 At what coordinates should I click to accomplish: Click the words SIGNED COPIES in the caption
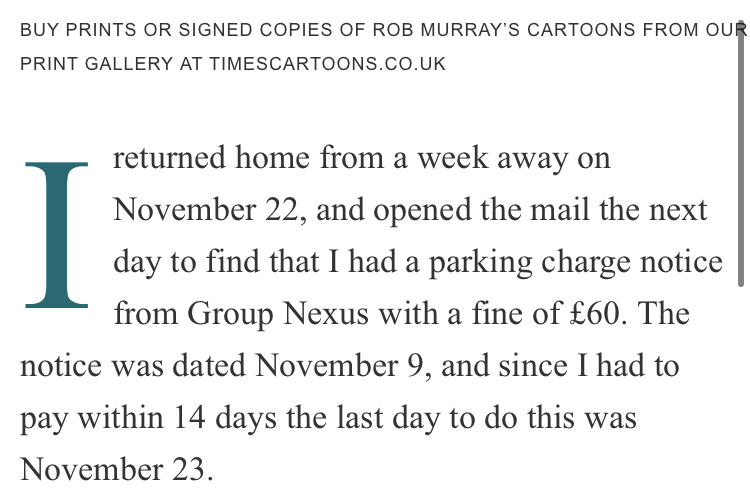(255, 30)
